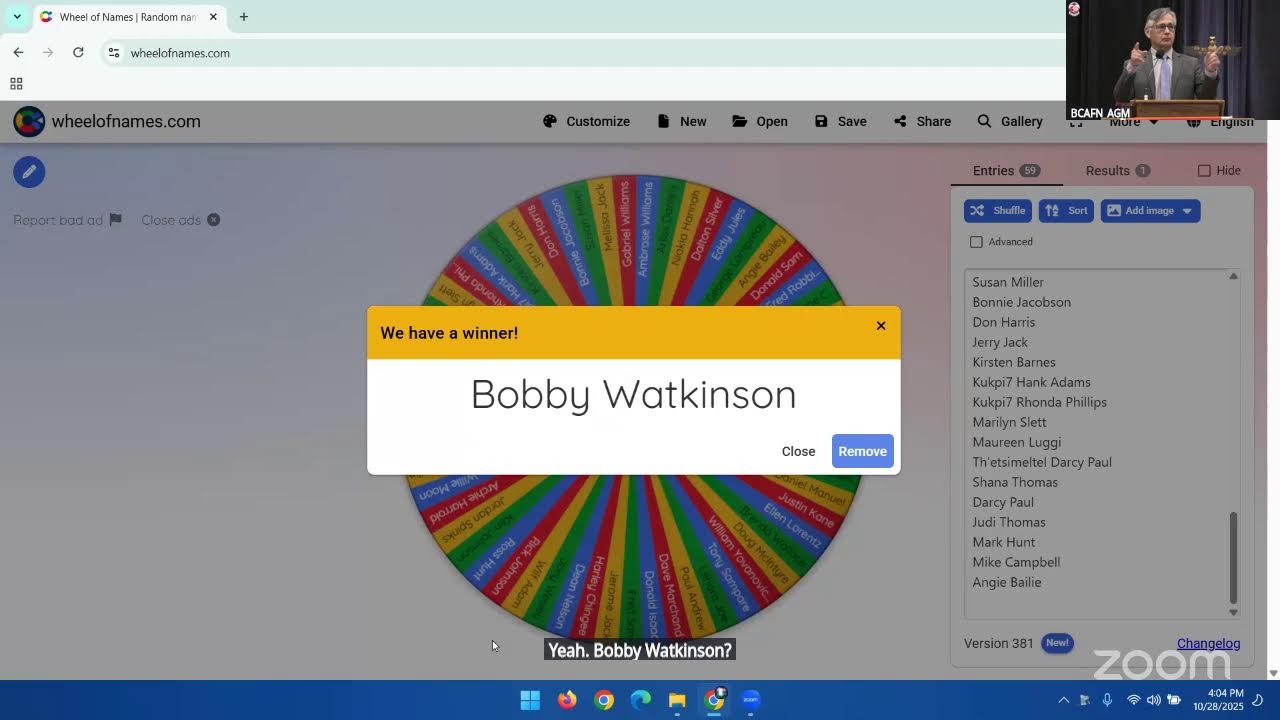1280x720 pixels.
Task: Click the entry Kukpi7 Hank Adams
Action: click(1031, 382)
